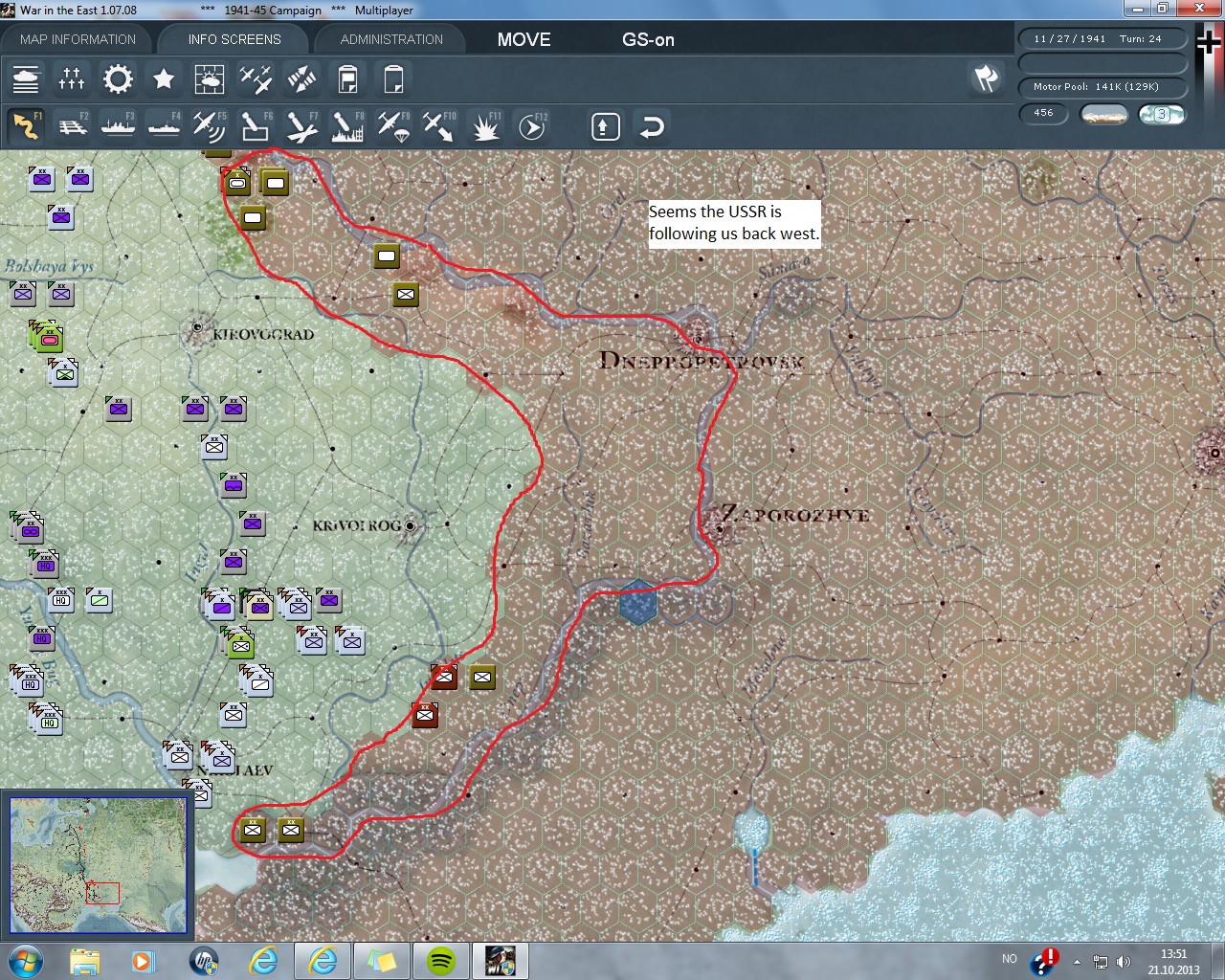Open the air doctrine planes icon

[256, 78]
